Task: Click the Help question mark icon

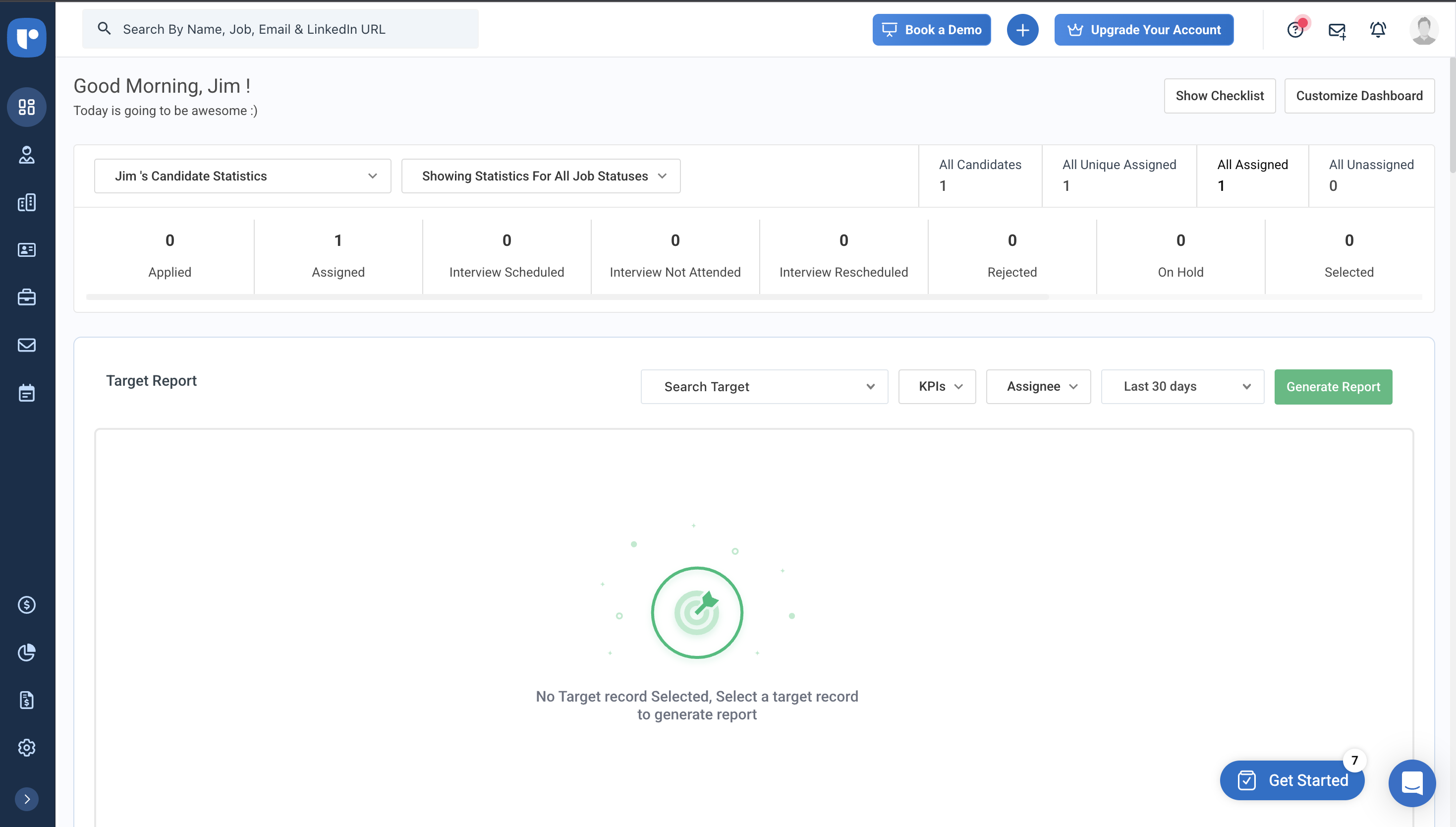Action: (x=1295, y=30)
